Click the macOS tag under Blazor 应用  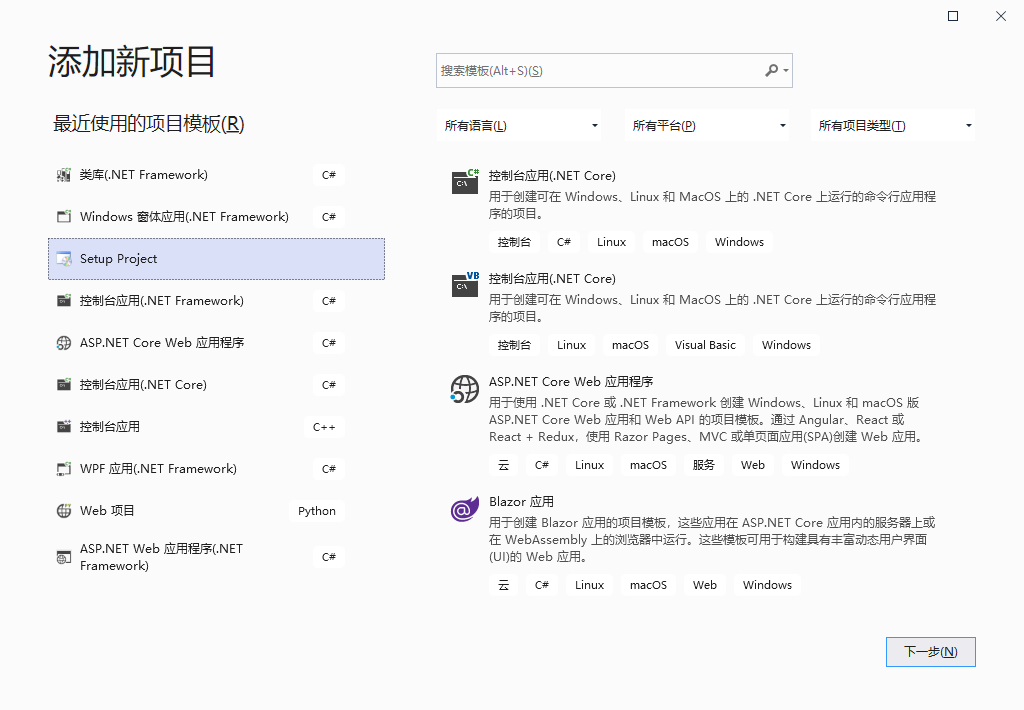pos(647,584)
